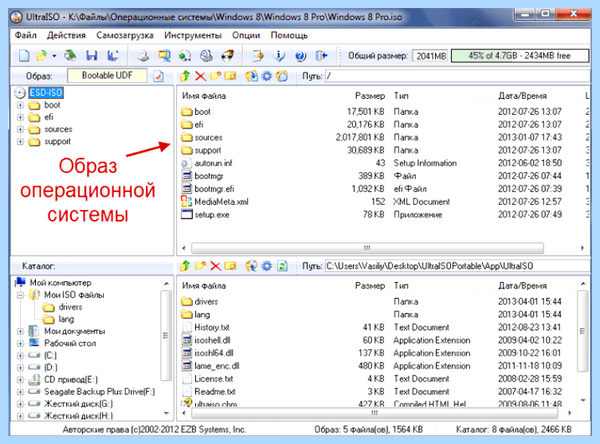The height and width of the screenshot is (444, 600).
Task: Create a new image with the blank page icon
Action: (x=24, y=56)
